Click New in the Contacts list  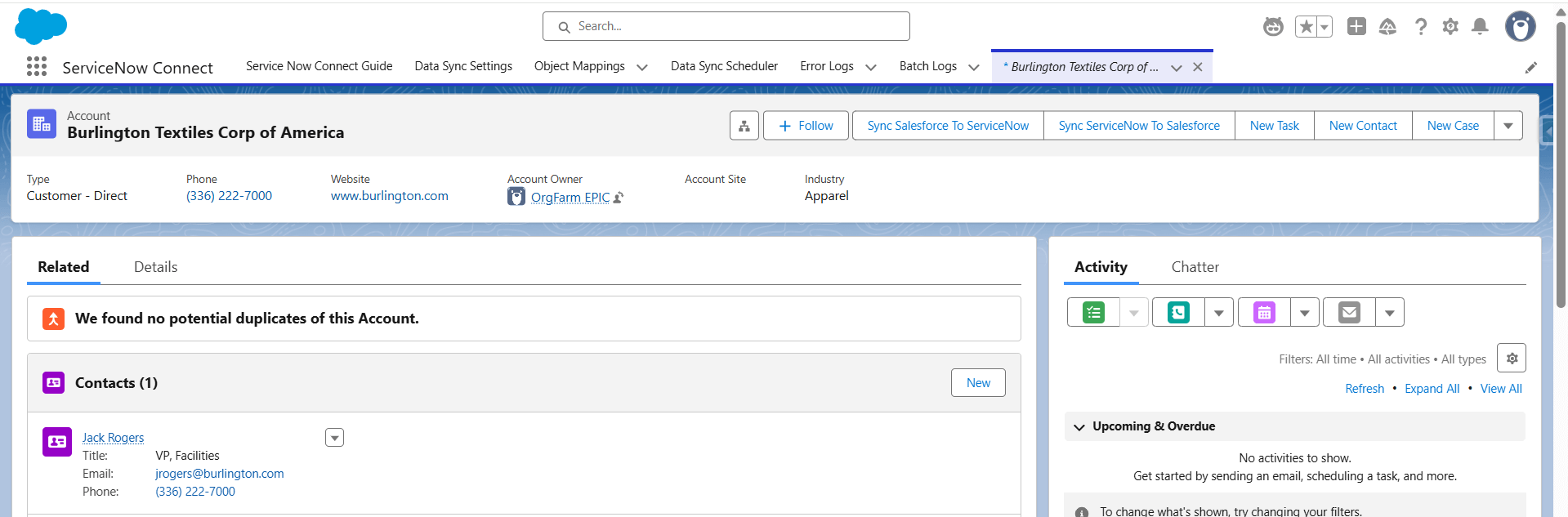pos(978,383)
